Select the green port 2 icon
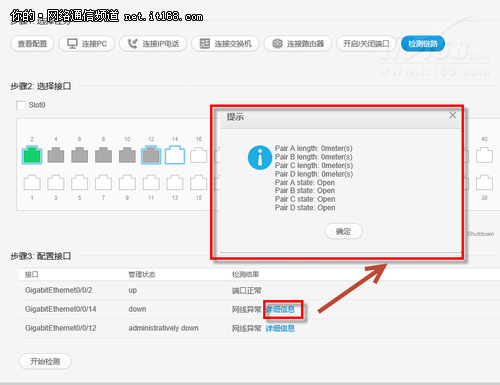Image resolution: width=500 pixels, height=385 pixels. [x=32, y=155]
